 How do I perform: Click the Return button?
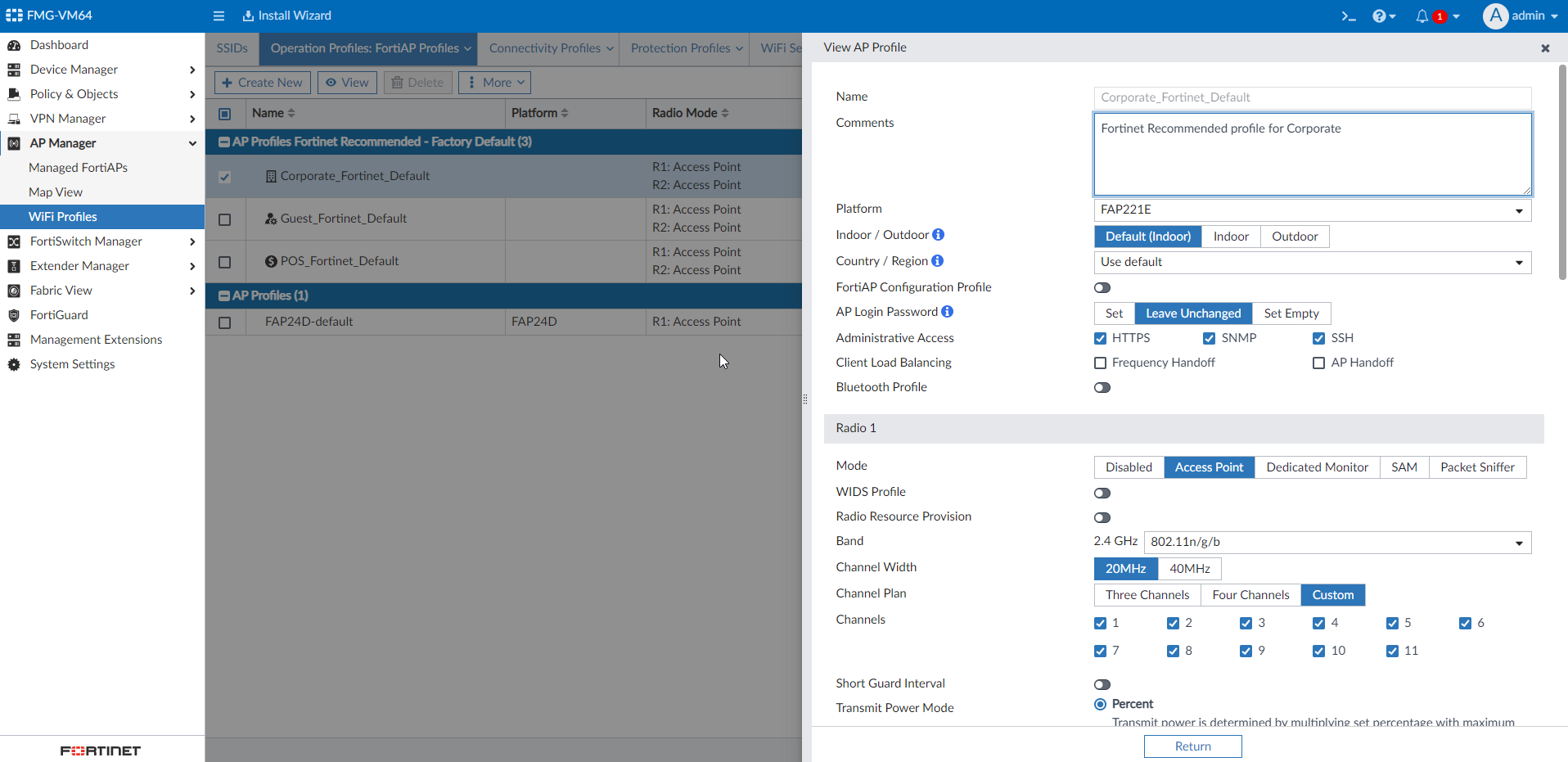point(1192,746)
